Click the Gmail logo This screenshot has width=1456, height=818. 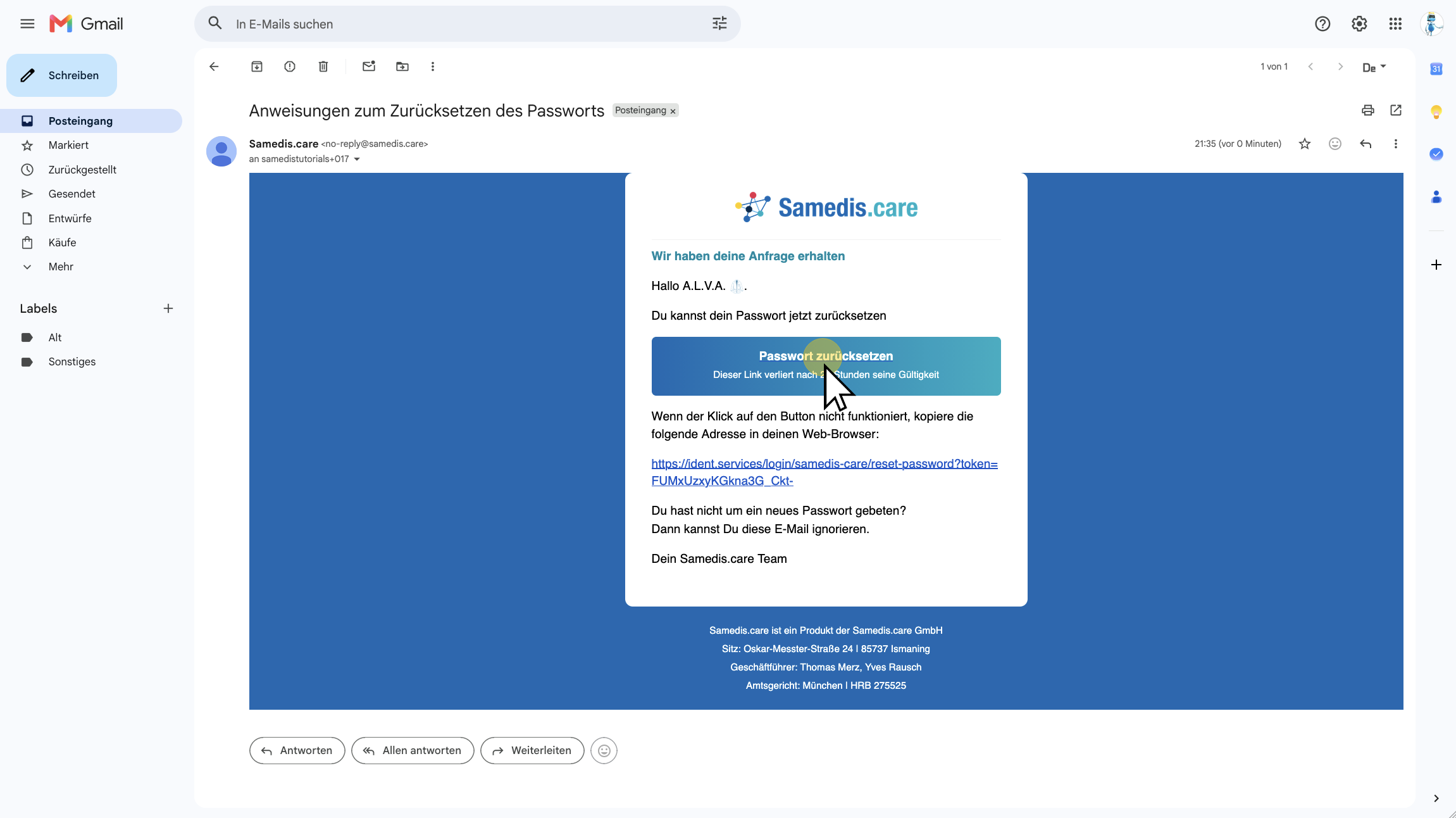point(86,24)
